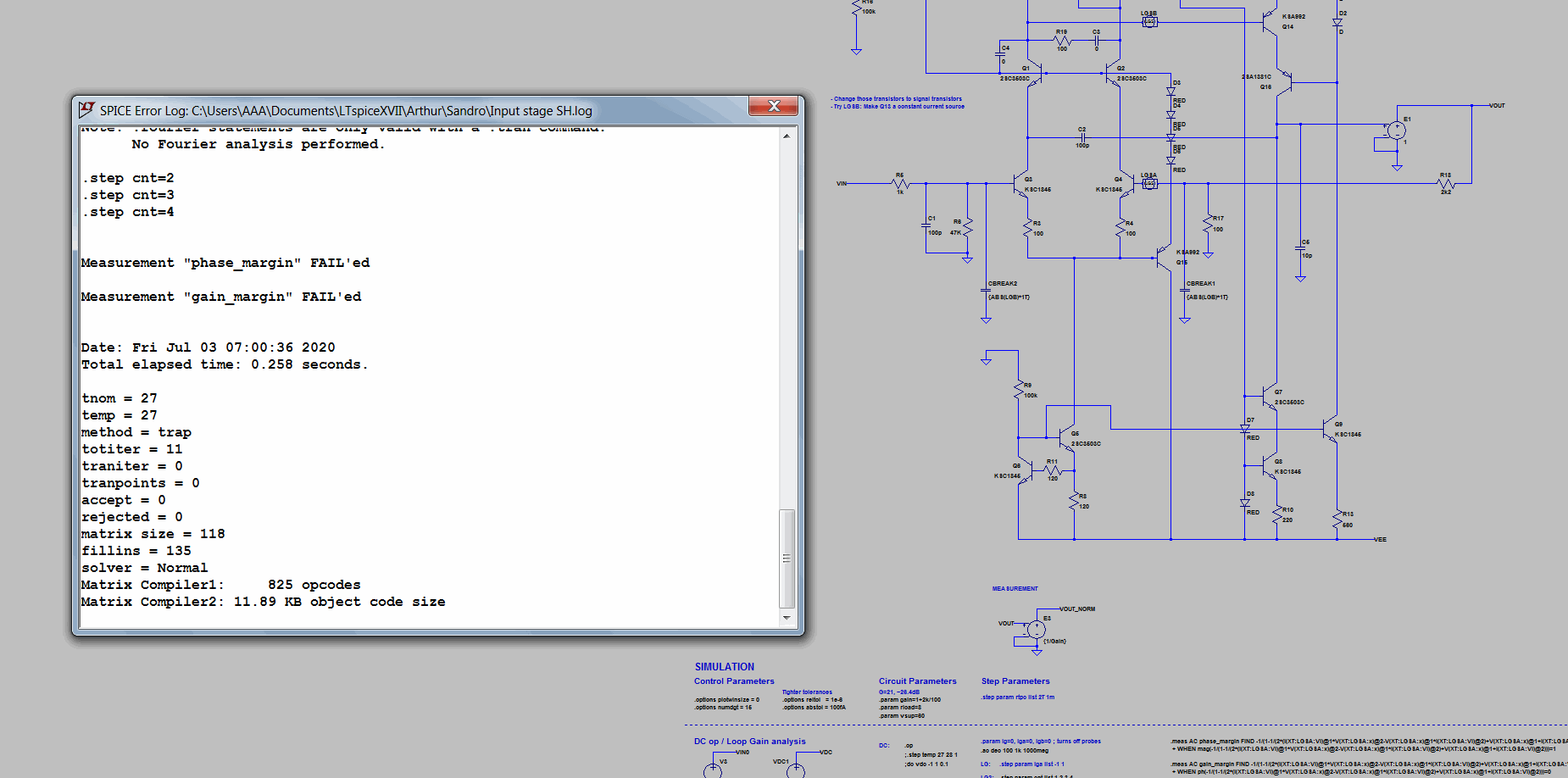Select the E3 measurement source symbol
The height and width of the screenshot is (778, 1568).
coord(1036,630)
